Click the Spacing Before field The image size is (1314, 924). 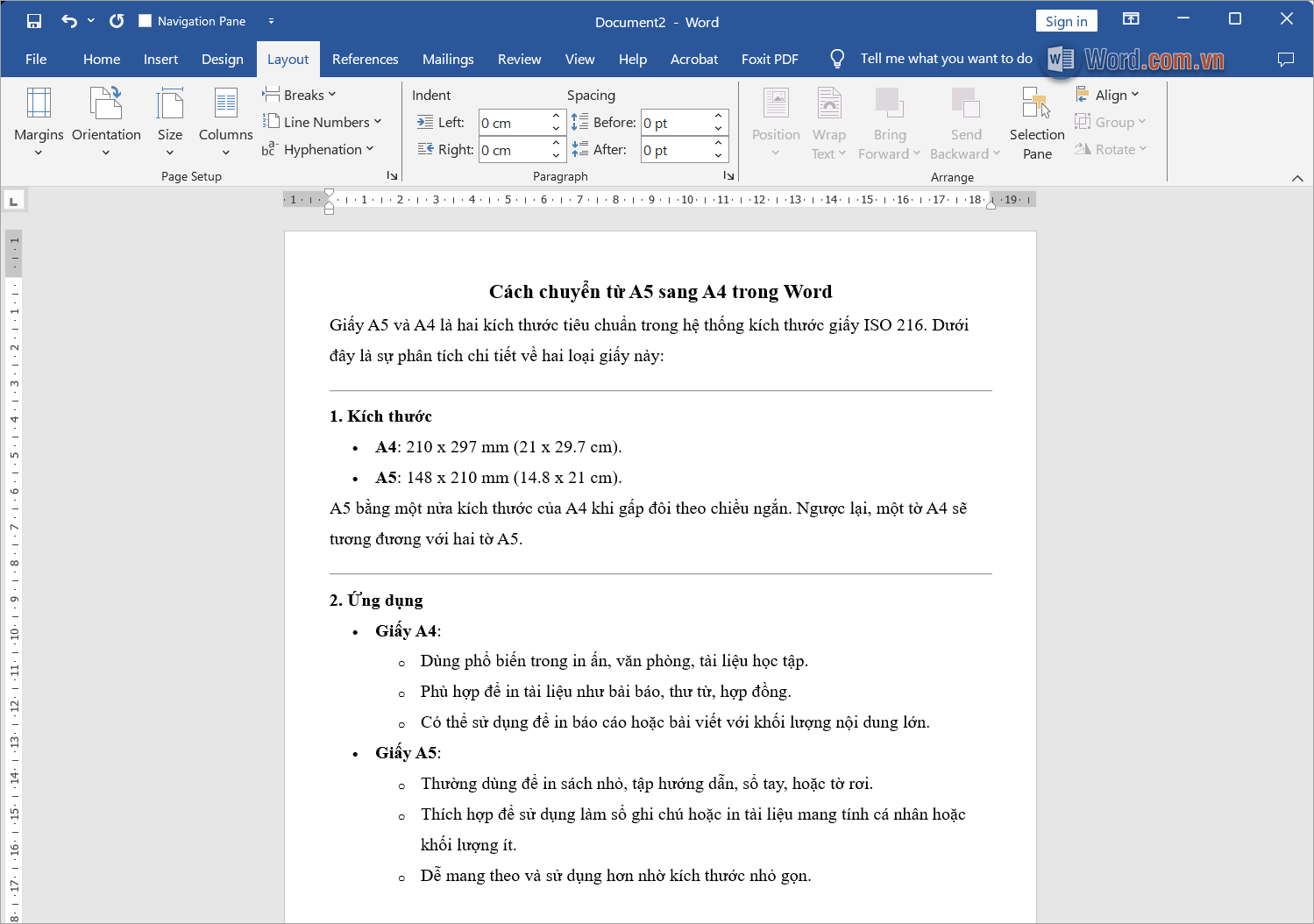(676, 123)
